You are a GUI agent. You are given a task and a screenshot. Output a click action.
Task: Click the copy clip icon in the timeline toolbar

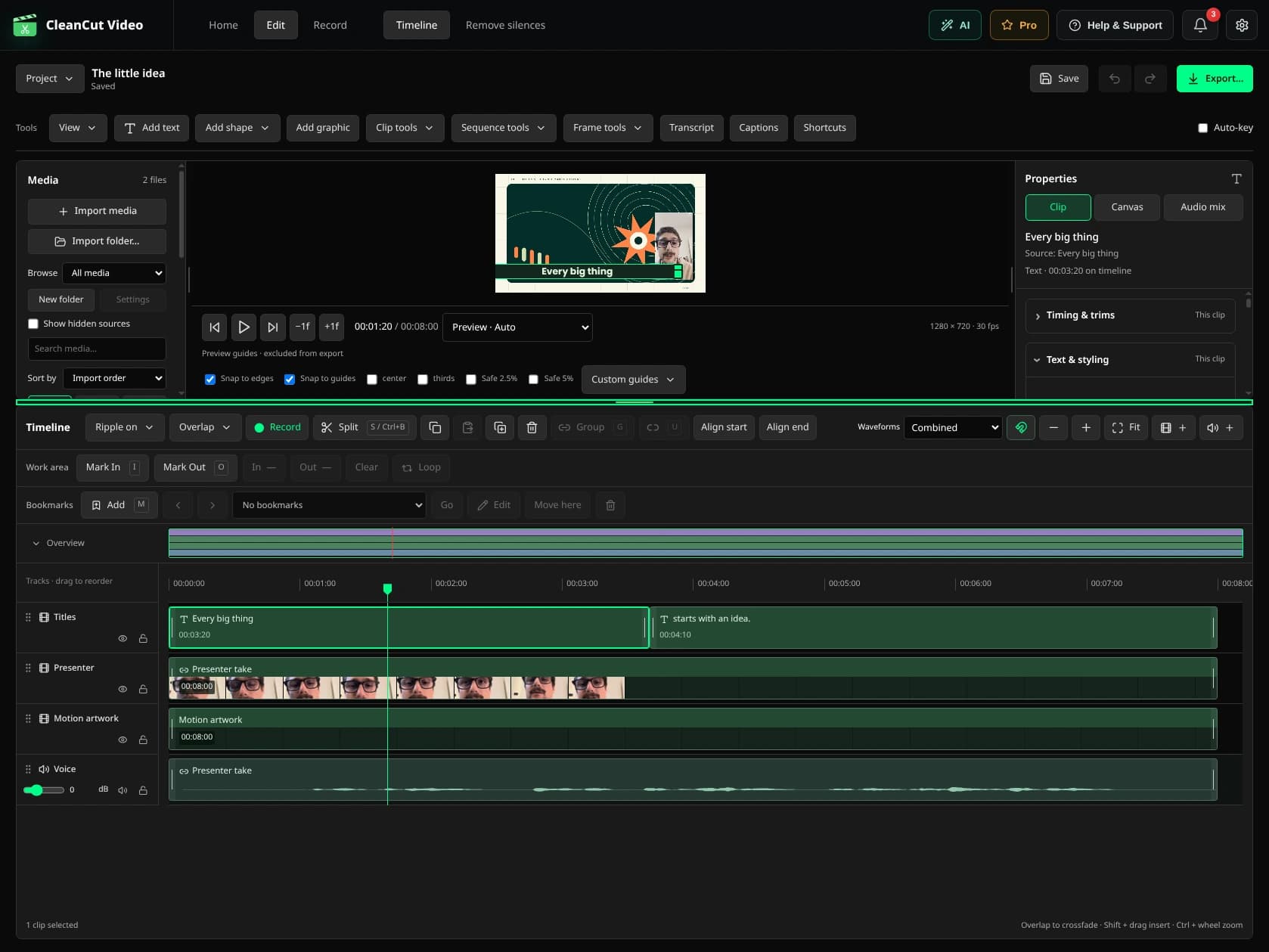435,427
